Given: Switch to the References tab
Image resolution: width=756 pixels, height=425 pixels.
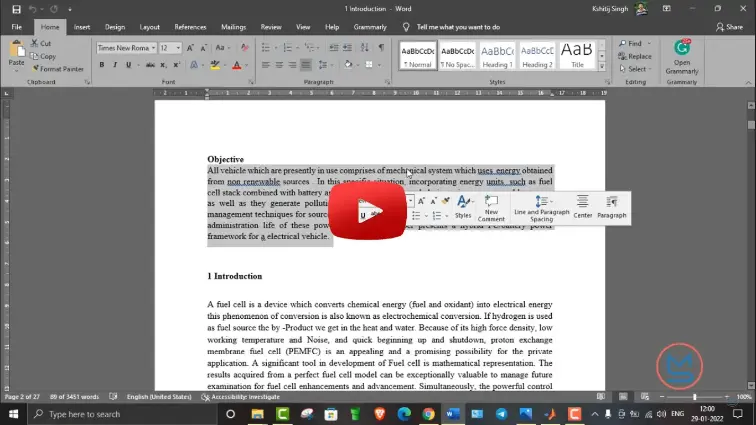Looking at the screenshot, I should pyautogui.click(x=190, y=27).
